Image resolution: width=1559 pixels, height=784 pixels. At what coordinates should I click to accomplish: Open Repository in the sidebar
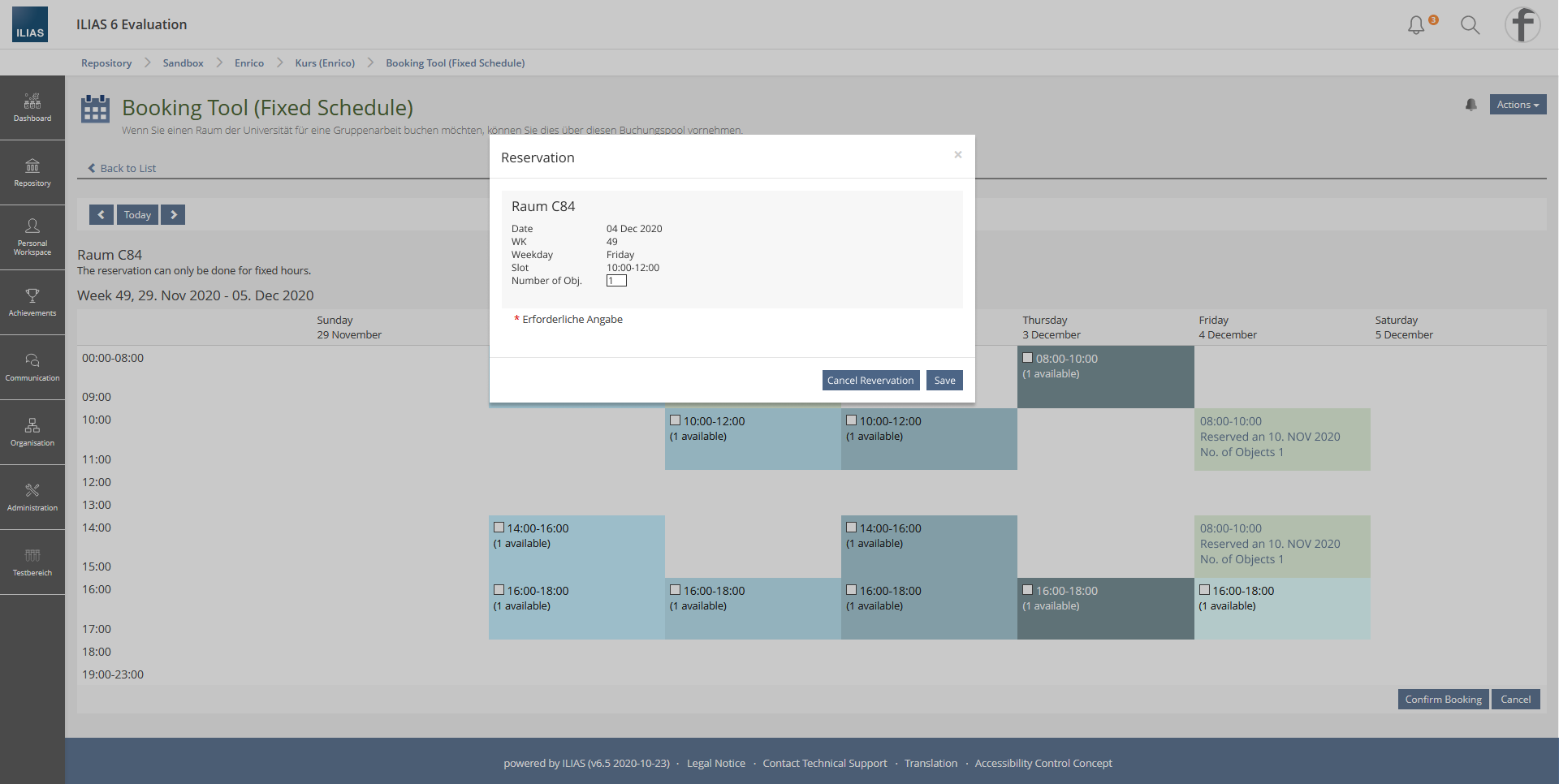pos(32,173)
